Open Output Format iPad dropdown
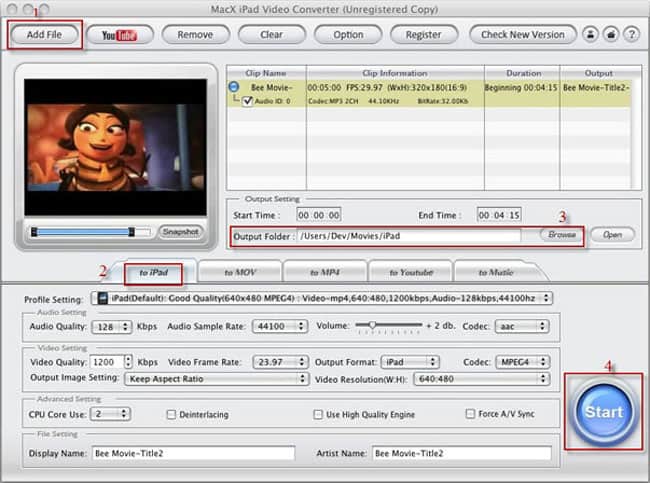The width and height of the screenshot is (650, 483). click(410, 362)
